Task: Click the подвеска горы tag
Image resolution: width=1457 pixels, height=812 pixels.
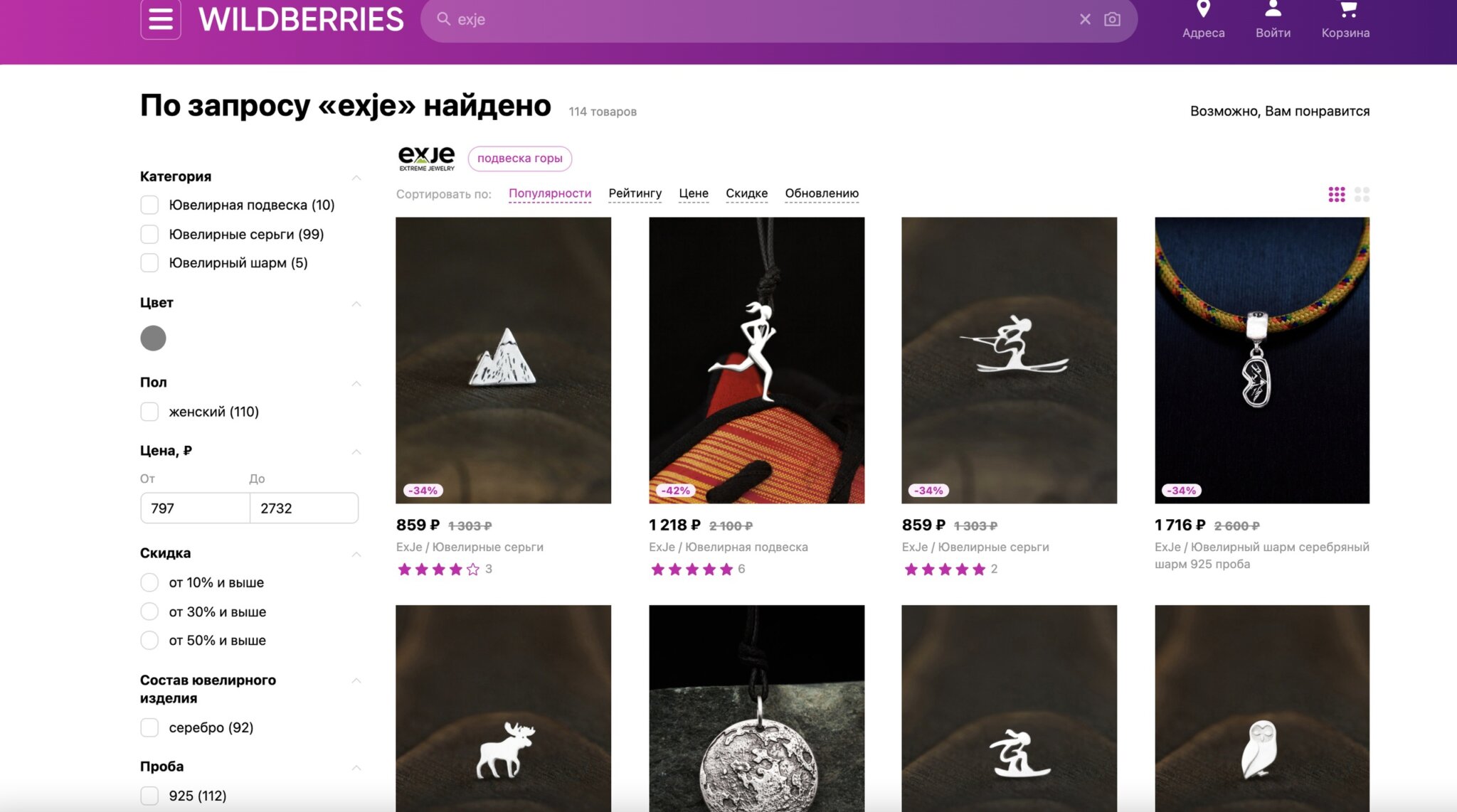Action: 519,158
